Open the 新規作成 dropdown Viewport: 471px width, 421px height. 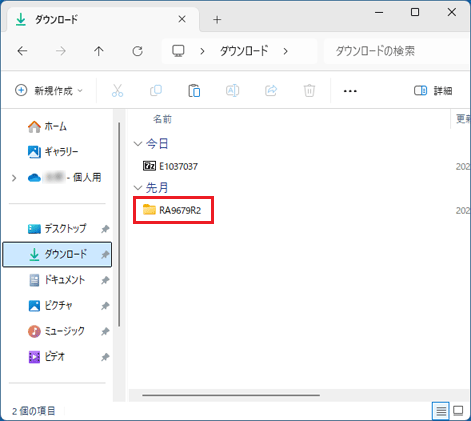[x=49, y=91]
